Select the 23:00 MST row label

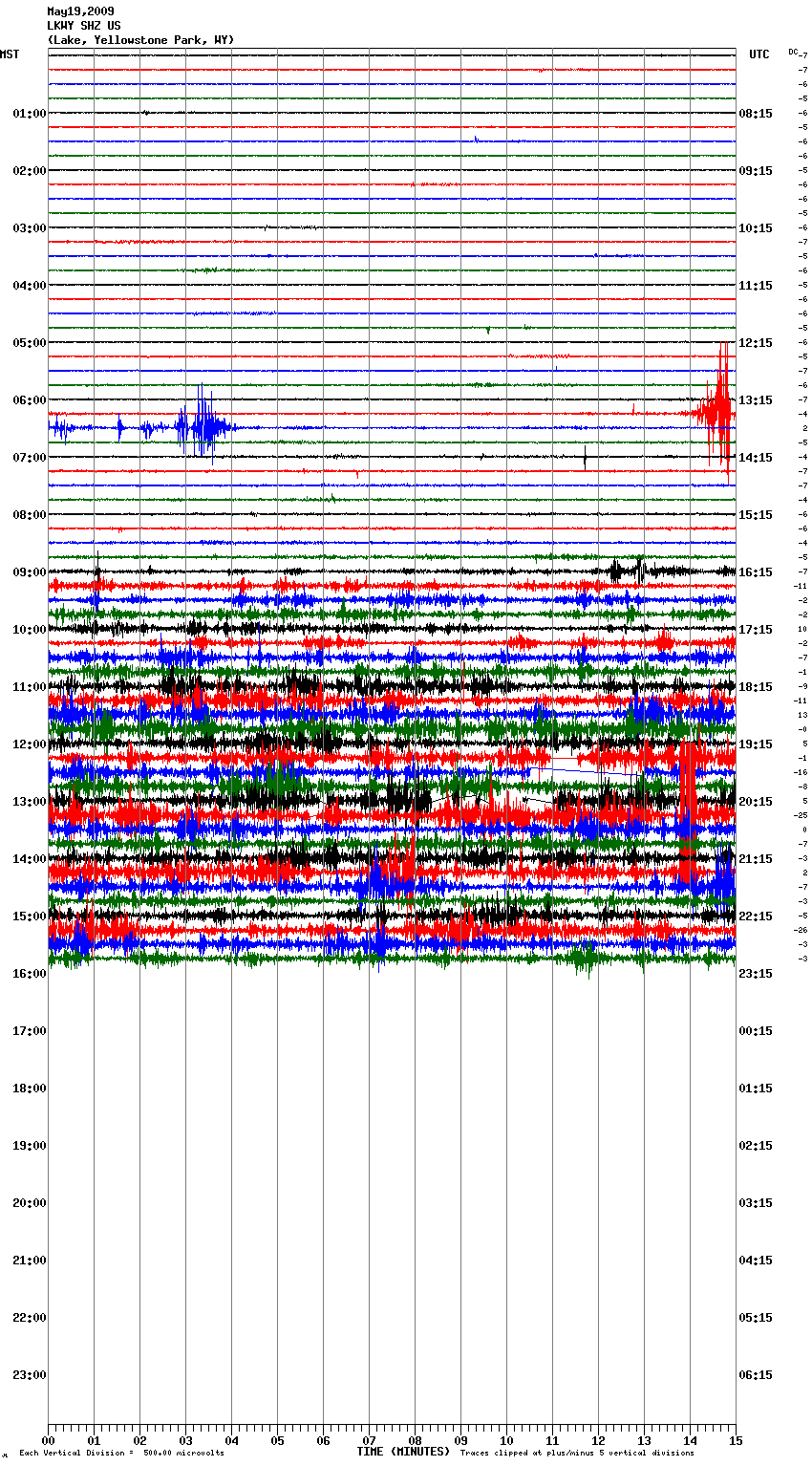click(29, 1375)
